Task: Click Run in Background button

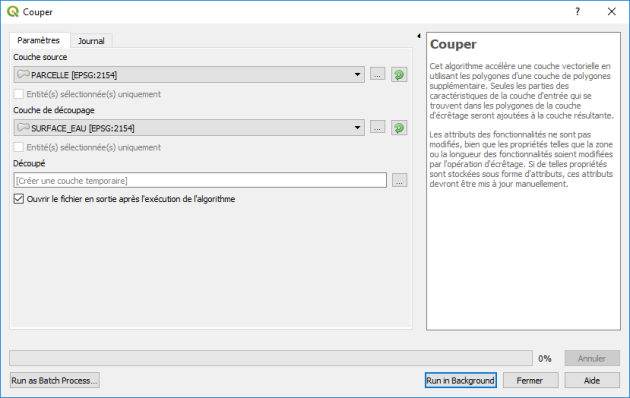Action: pos(460,380)
